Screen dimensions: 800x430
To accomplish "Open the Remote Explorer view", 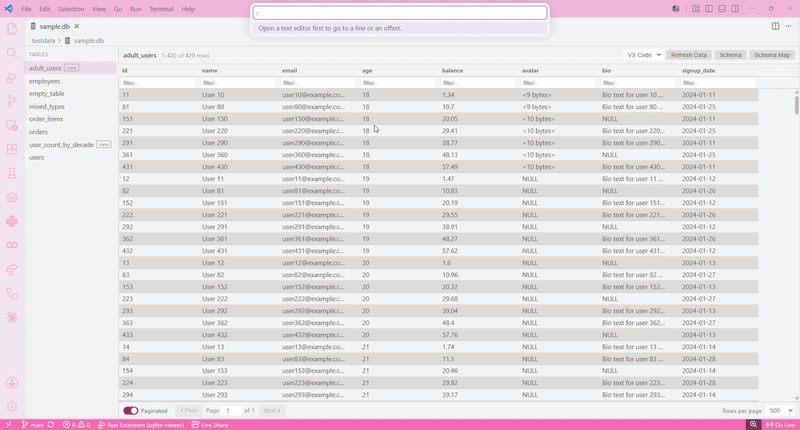I will tap(12, 125).
